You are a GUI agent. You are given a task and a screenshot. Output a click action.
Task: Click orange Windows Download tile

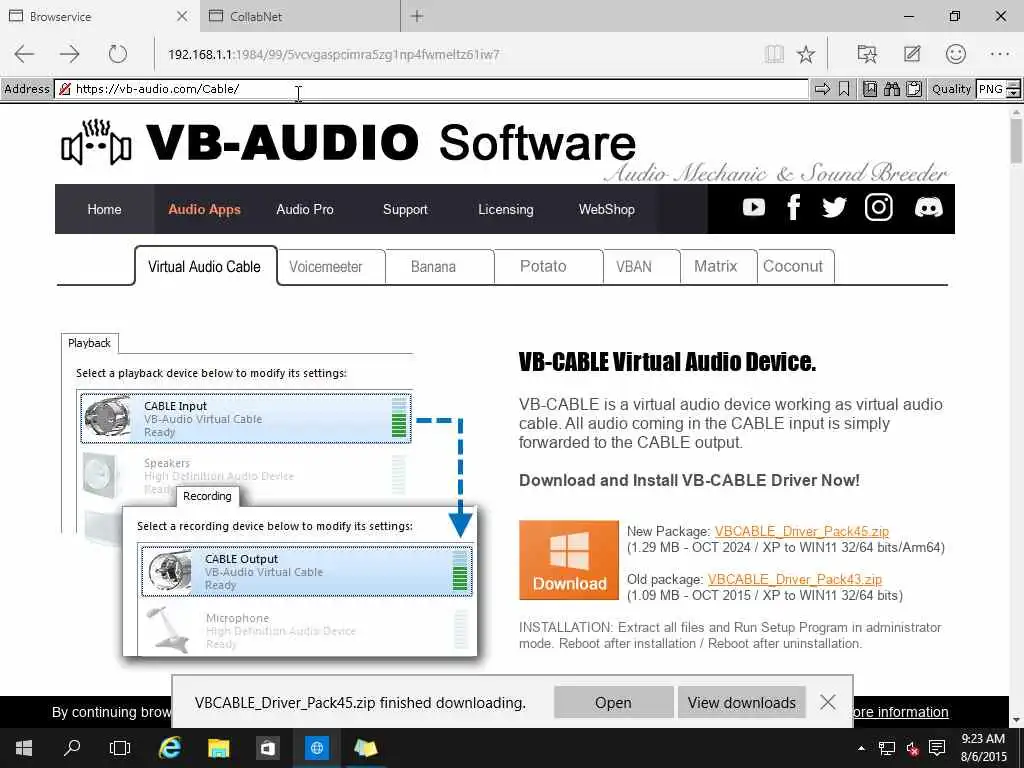(569, 560)
